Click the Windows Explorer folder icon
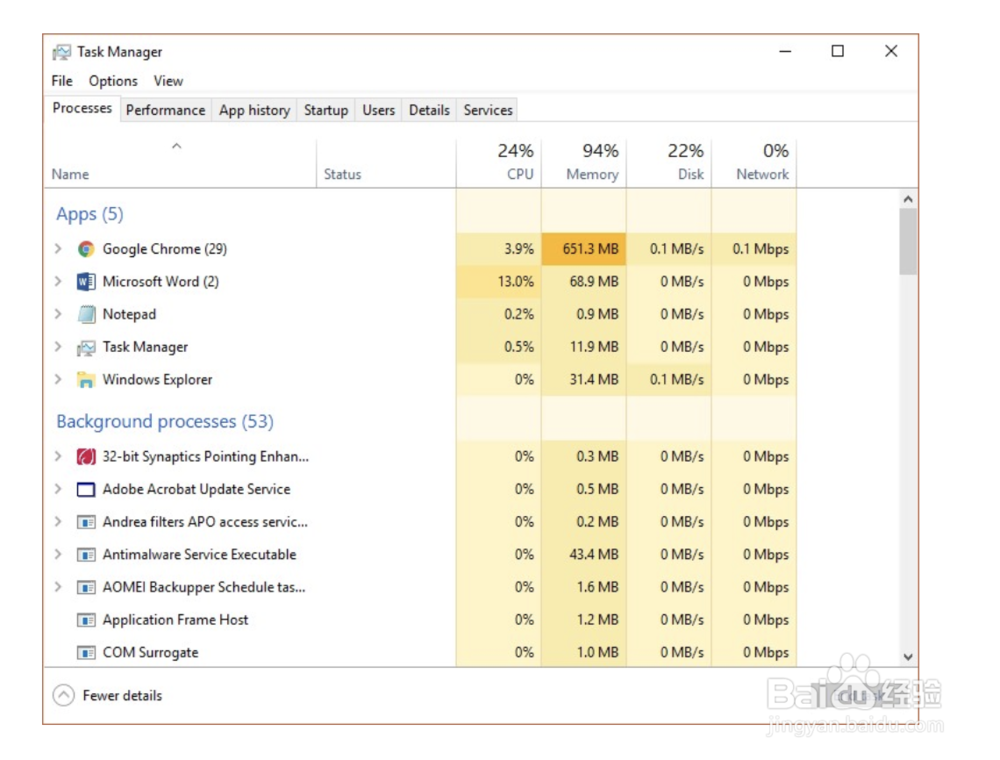The image size is (1000, 760). (x=86, y=380)
